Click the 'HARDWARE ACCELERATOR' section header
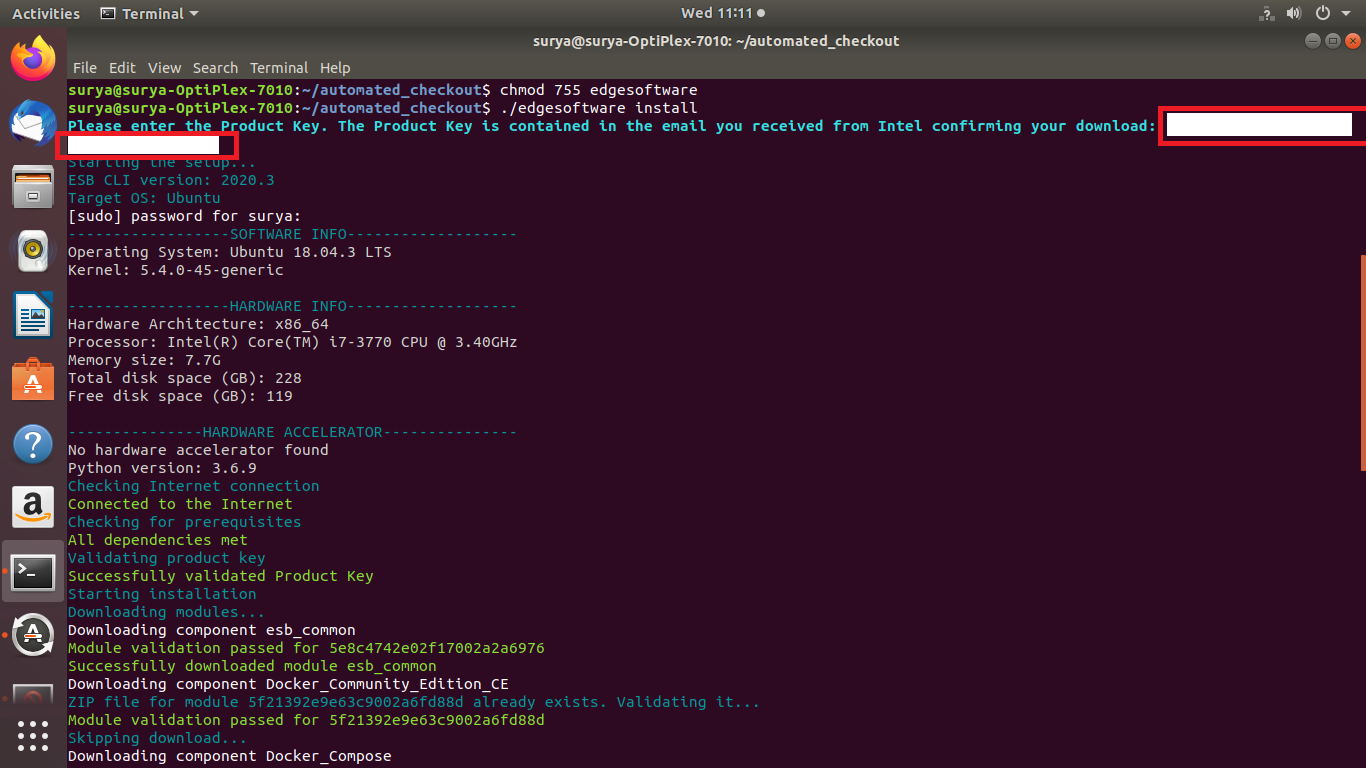Image resolution: width=1366 pixels, height=768 pixels. tap(292, 432)
